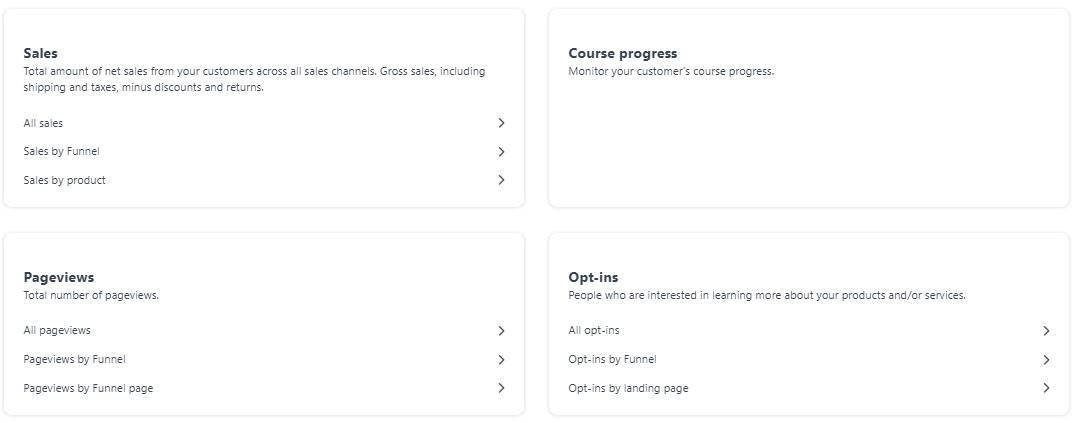Viewport: 1072px width, 423px height.
Task: Click the Course progress card heading
Action: [622, 53]
